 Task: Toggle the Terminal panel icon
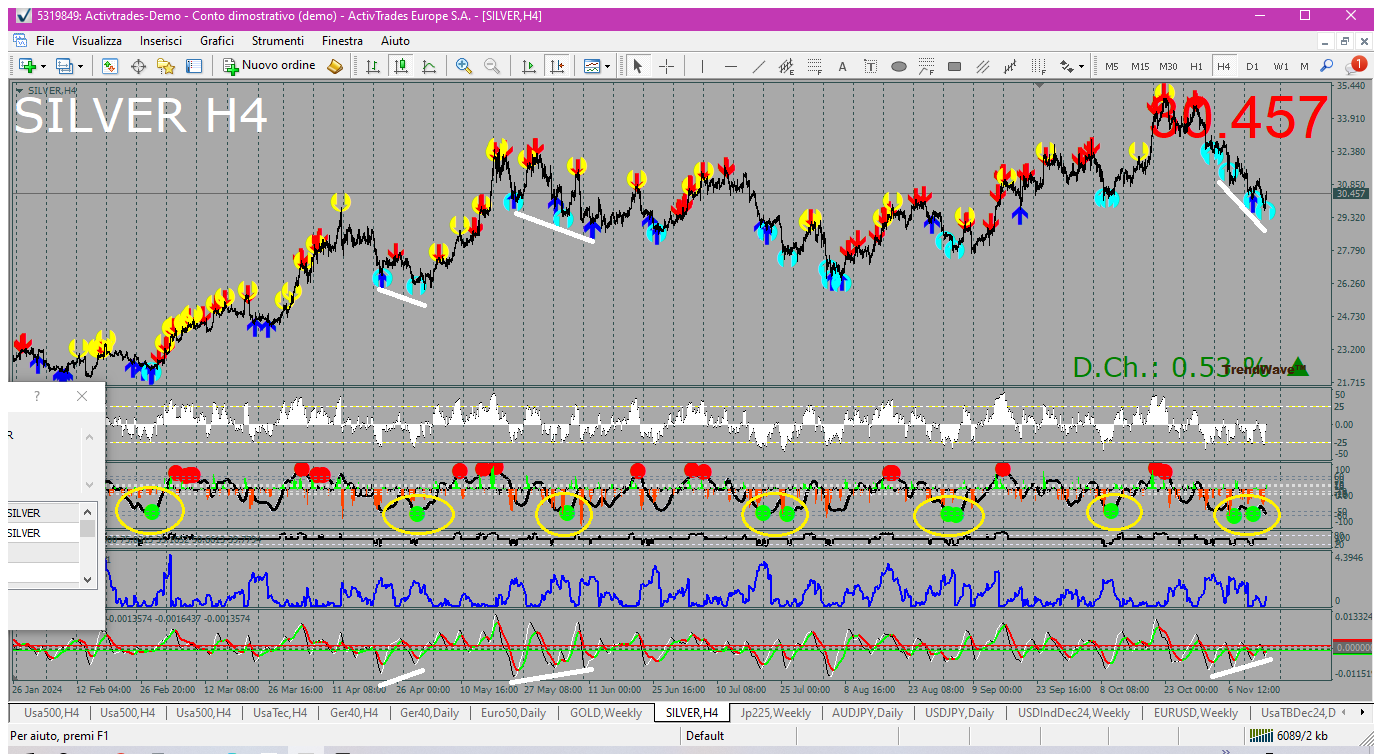194,66
